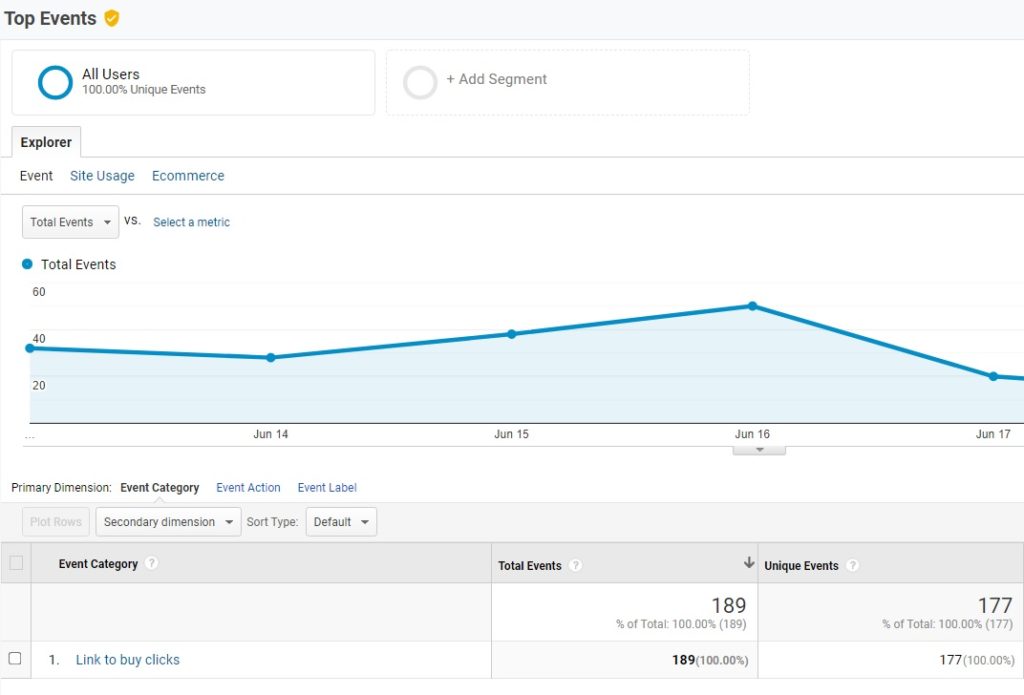This screenshot has height=695, width=1024.
Task: Expand the Secondary dimension dropdown
Action: 169,522
